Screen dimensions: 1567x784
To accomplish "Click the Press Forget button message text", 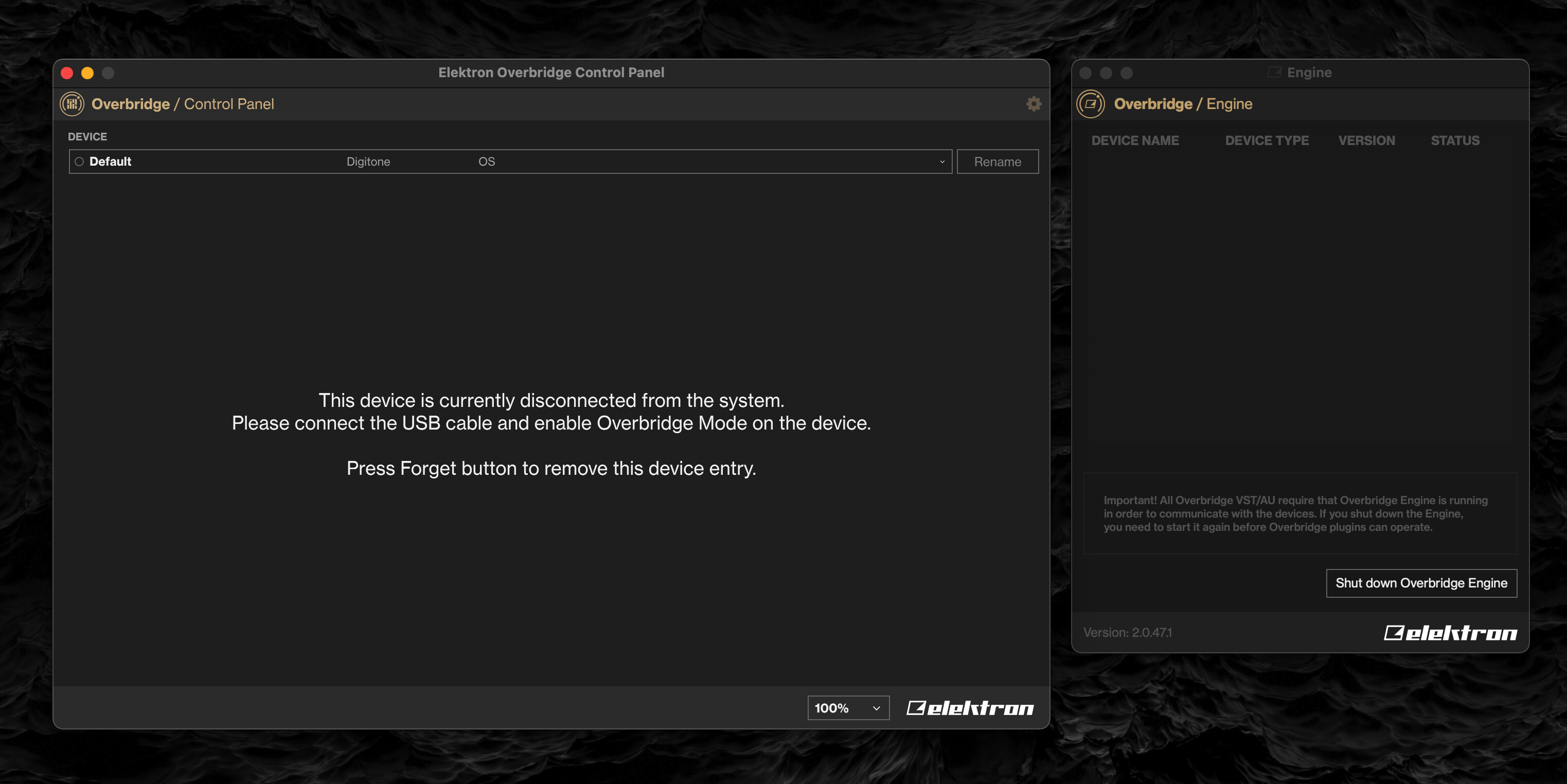I will (x=551, y=468).
